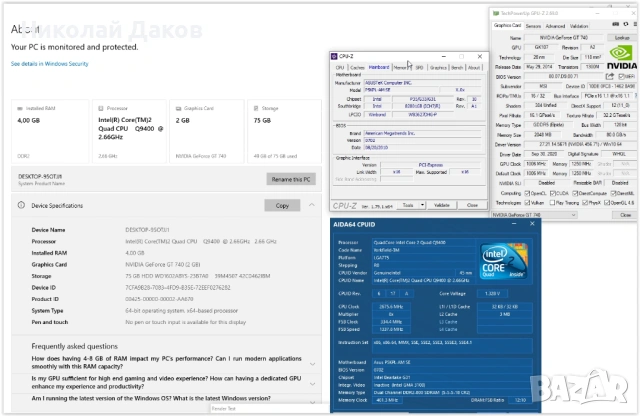The image size is (640, 416).
Task: Toggle PhysX checkbox in GPU-Z
Action: click(x=585, y=202)
